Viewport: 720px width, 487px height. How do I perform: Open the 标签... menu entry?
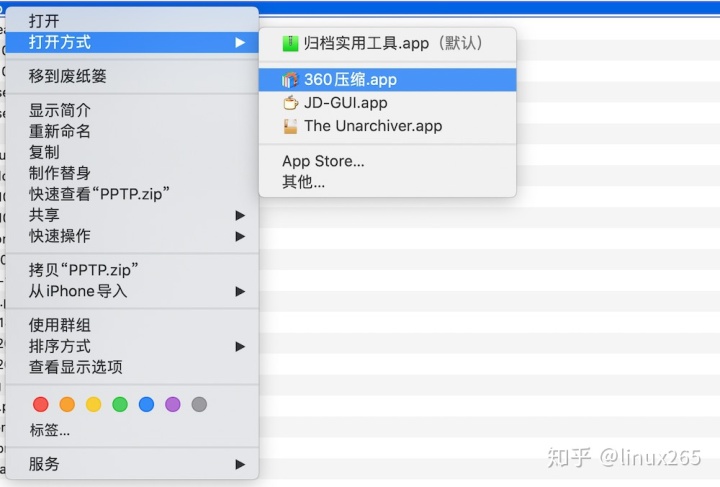click(x=132, y=430)
